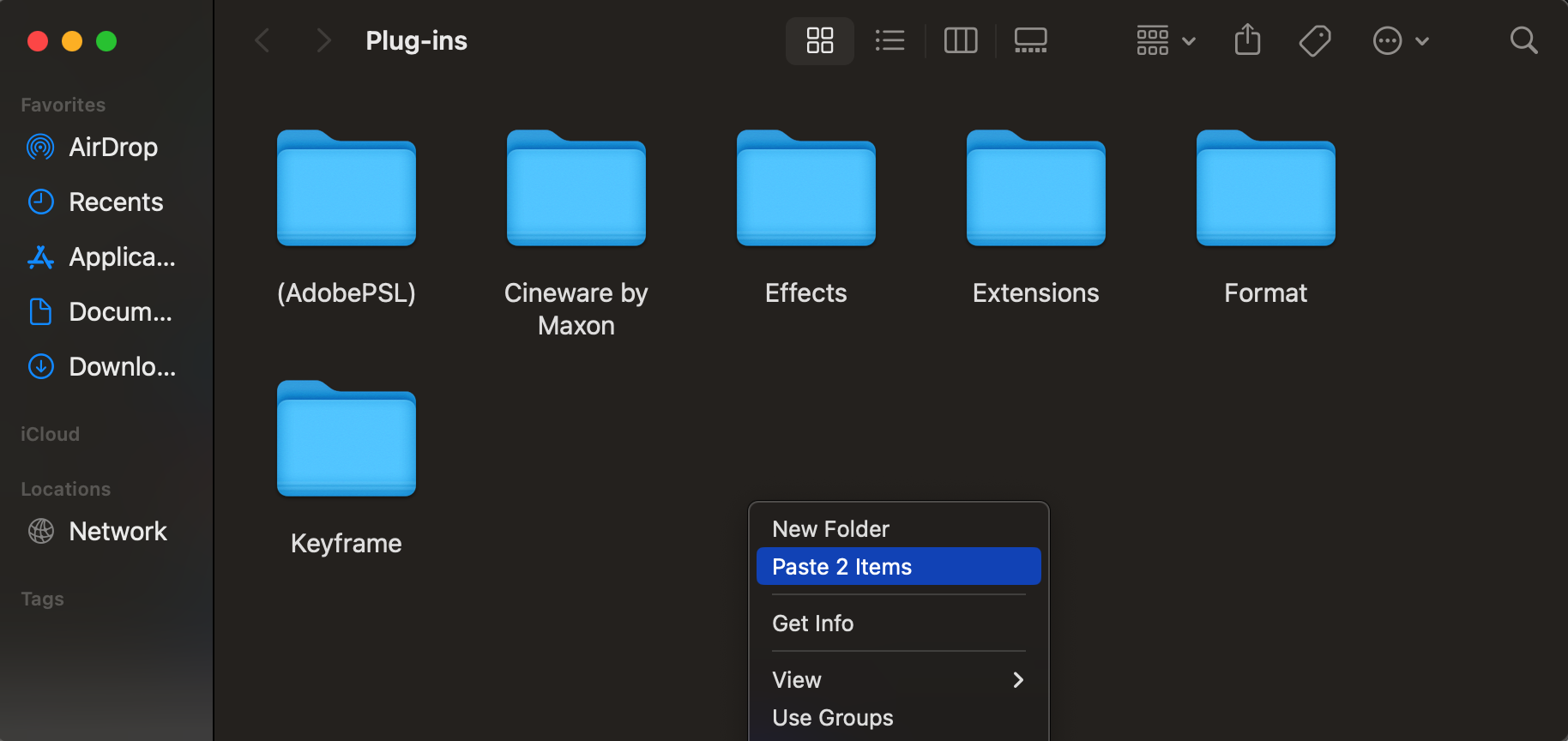Click the Edit Tags icon
This screenshot has width=1568, height=741.
[1314, 40]
